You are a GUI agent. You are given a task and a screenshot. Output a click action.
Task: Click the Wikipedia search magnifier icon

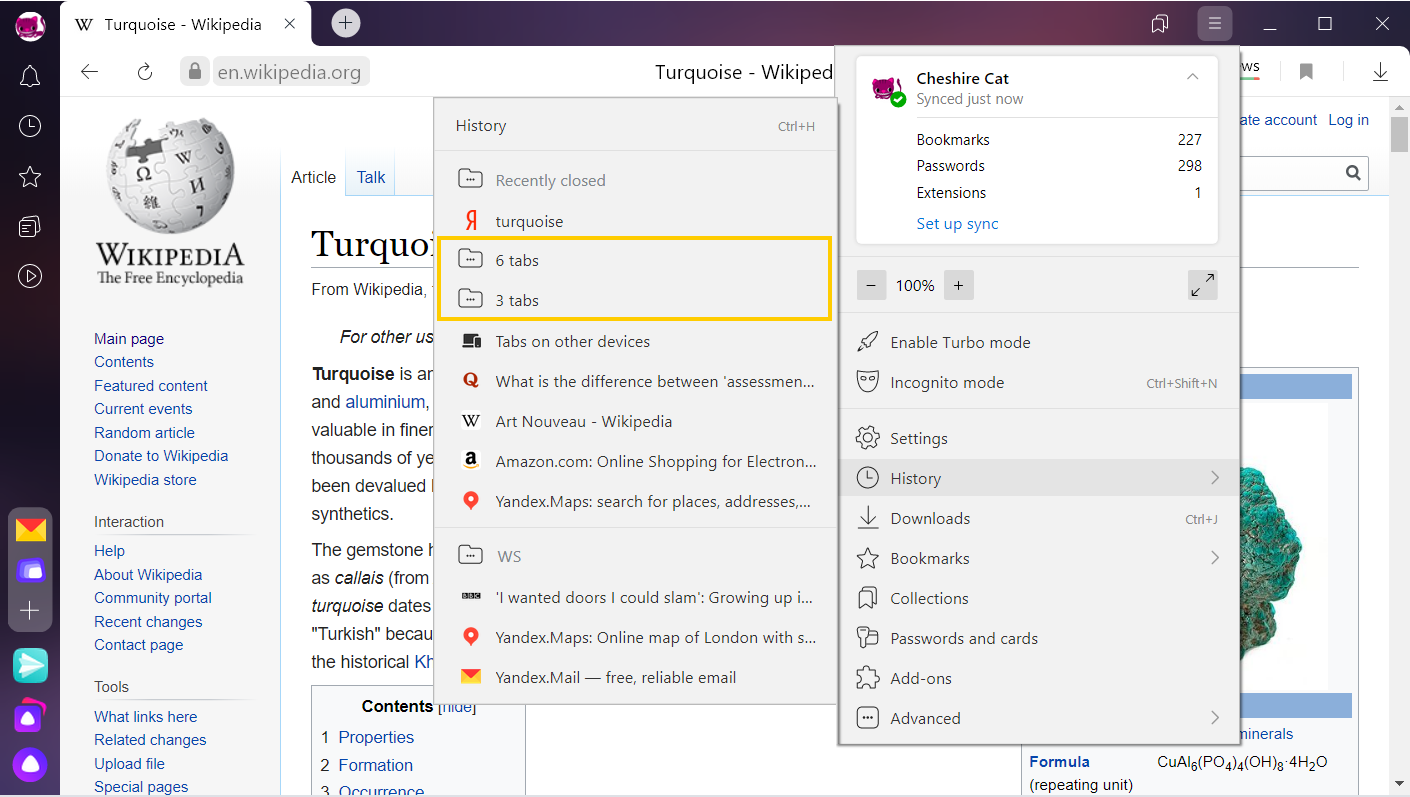point(1353,173)
